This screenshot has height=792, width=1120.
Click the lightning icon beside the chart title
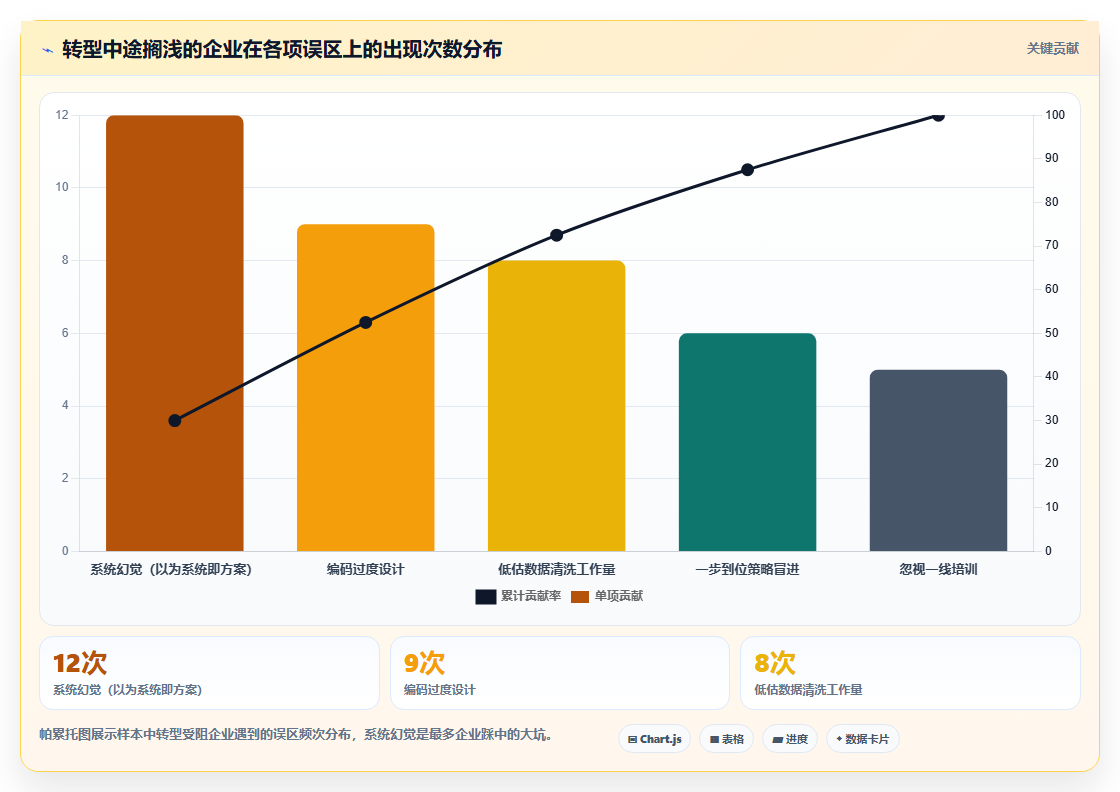tap(48, 50)
